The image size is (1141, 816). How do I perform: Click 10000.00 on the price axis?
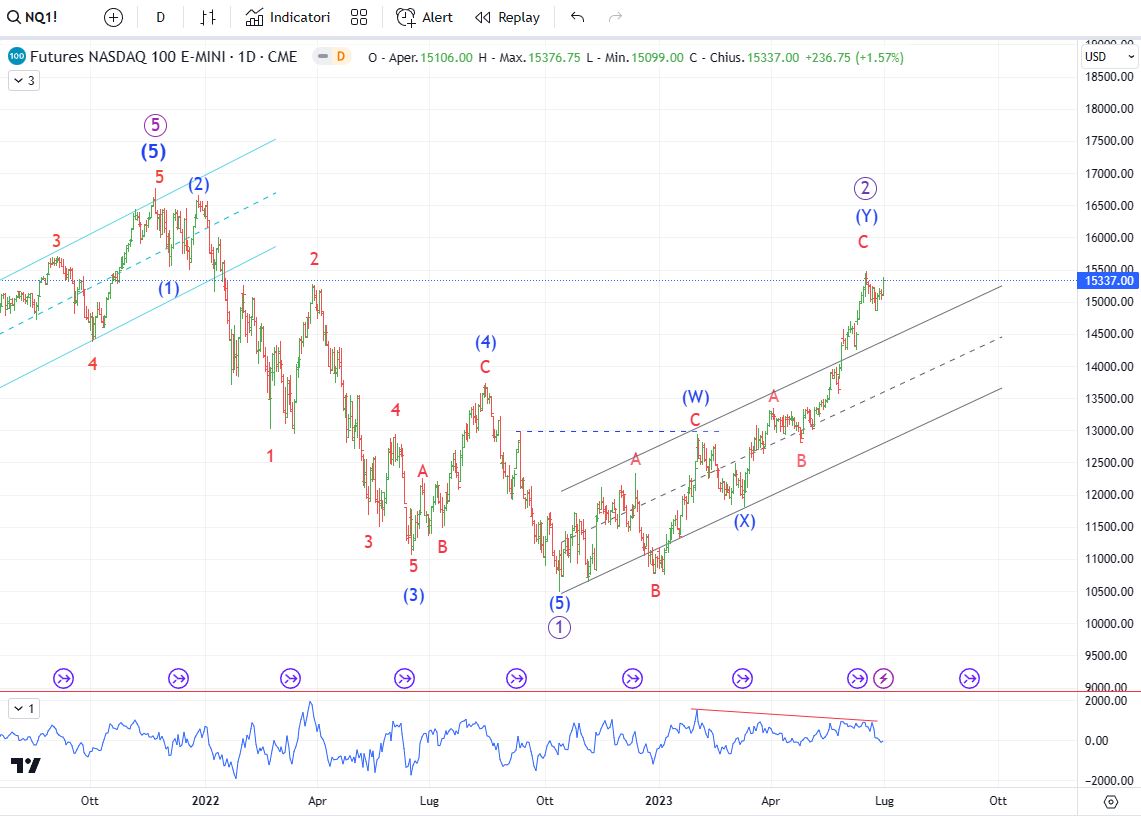click(x=1109, y=623)
